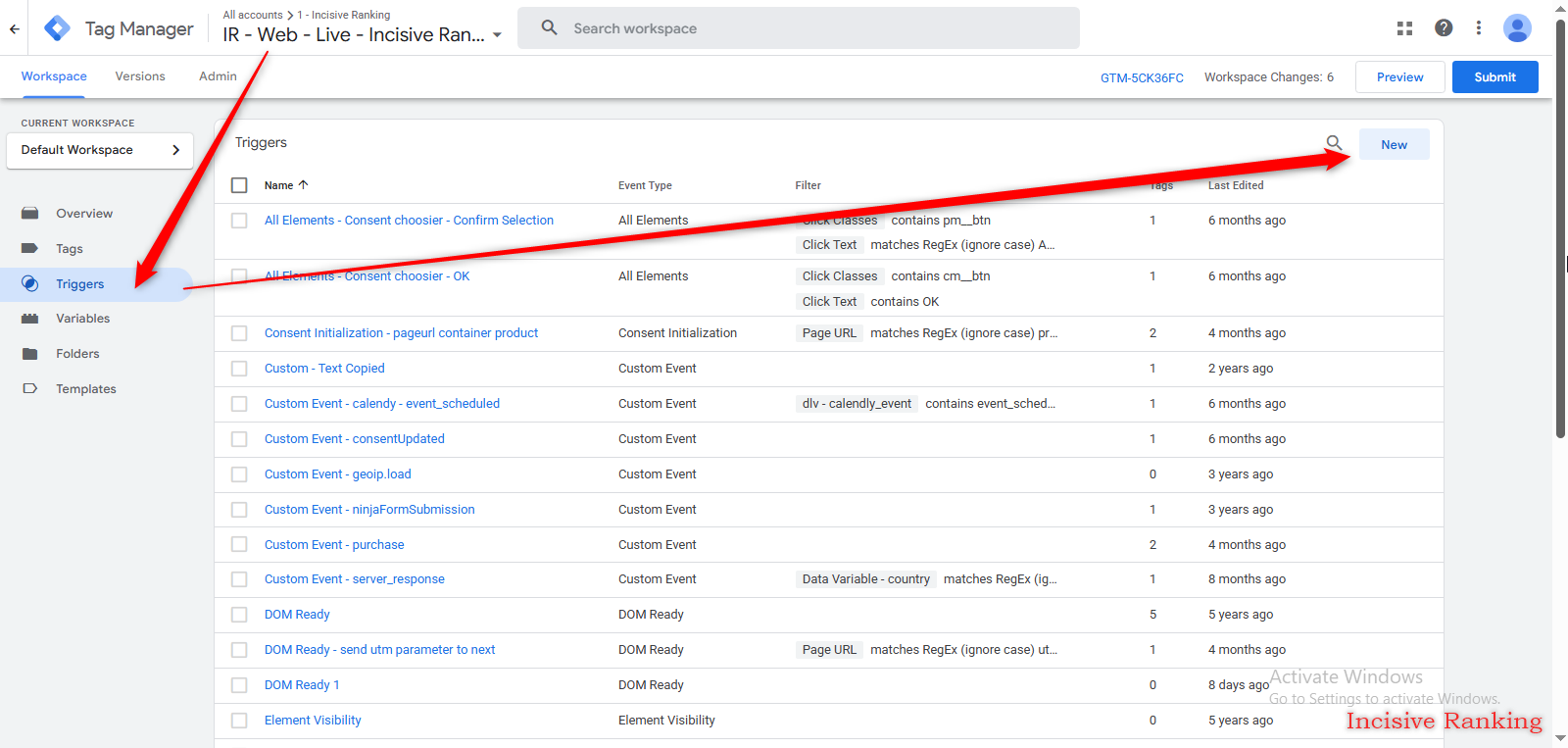Click the Folders sidebar icon
The image size is (1568, 748).
[x=30, y=354]
